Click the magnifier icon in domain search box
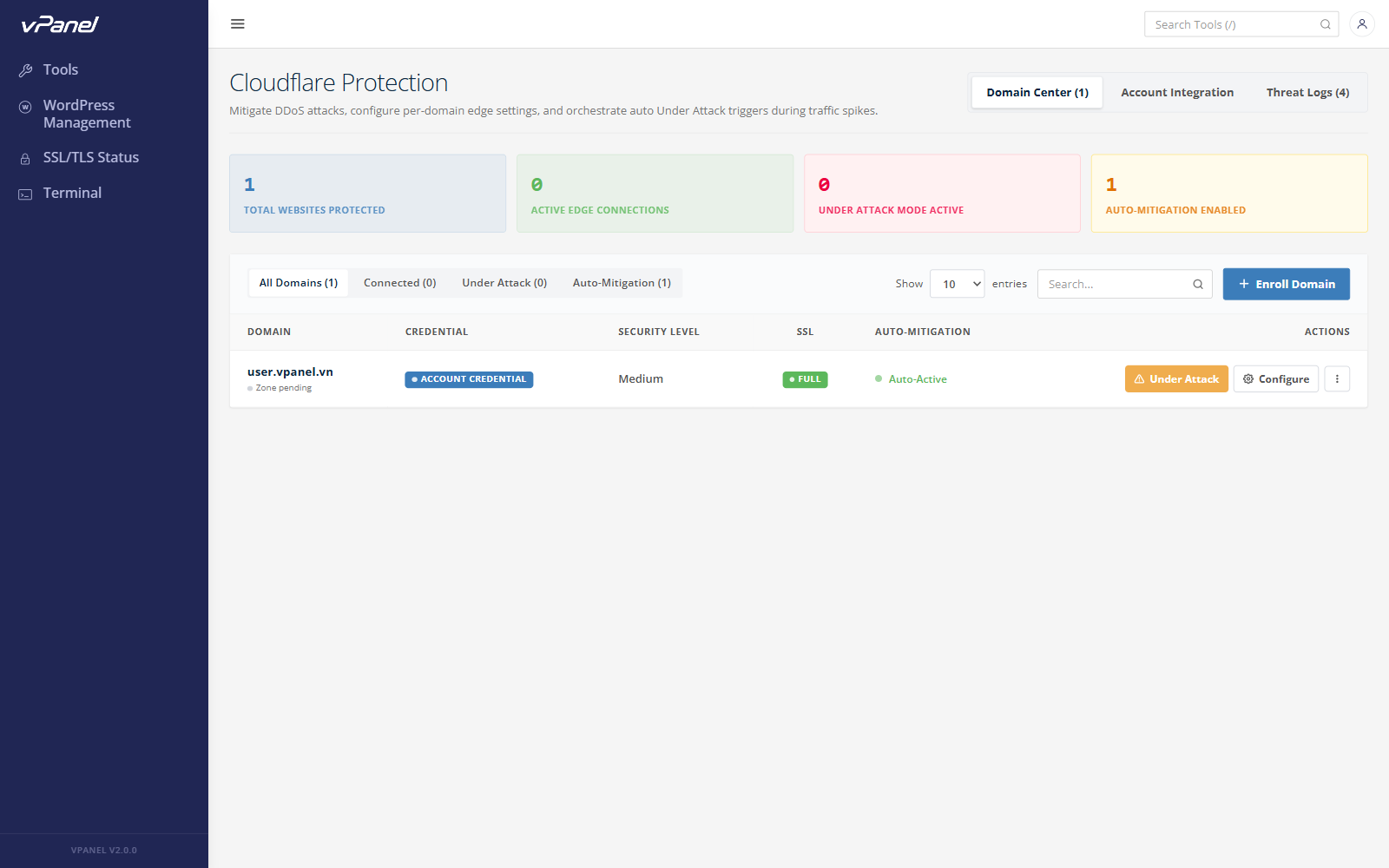 (x=1198, y=284)
